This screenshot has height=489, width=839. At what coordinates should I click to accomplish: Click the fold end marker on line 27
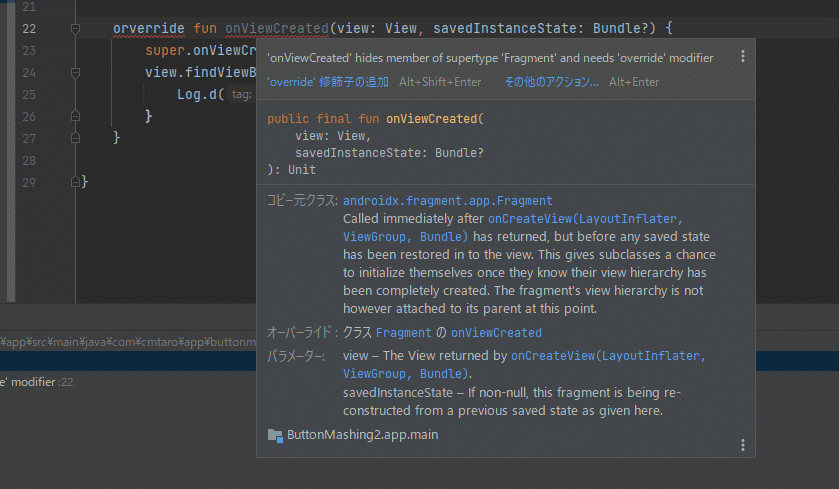click(x=75, y=138)
